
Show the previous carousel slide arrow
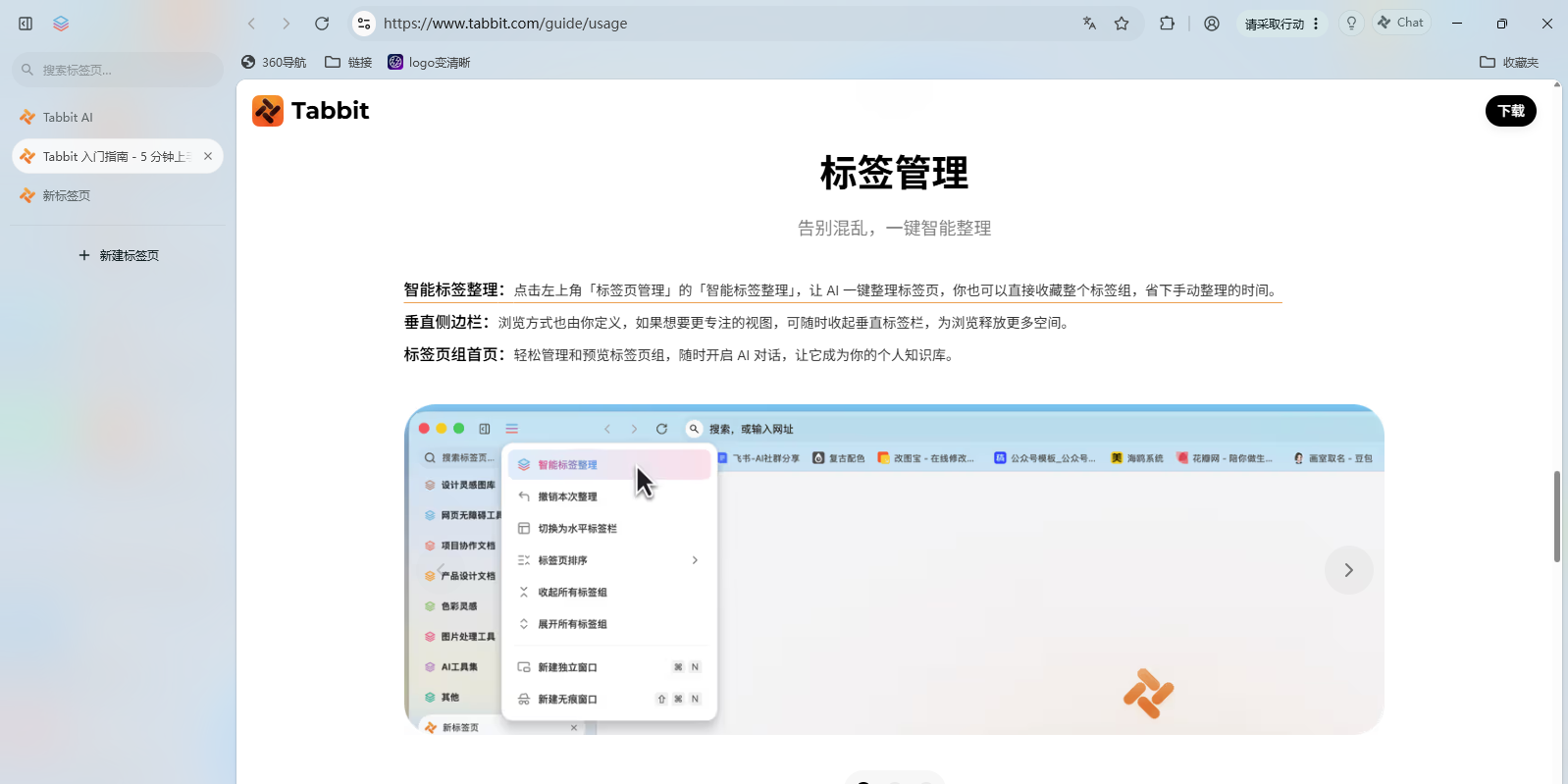pyautogui.click(x=441, y=570)
